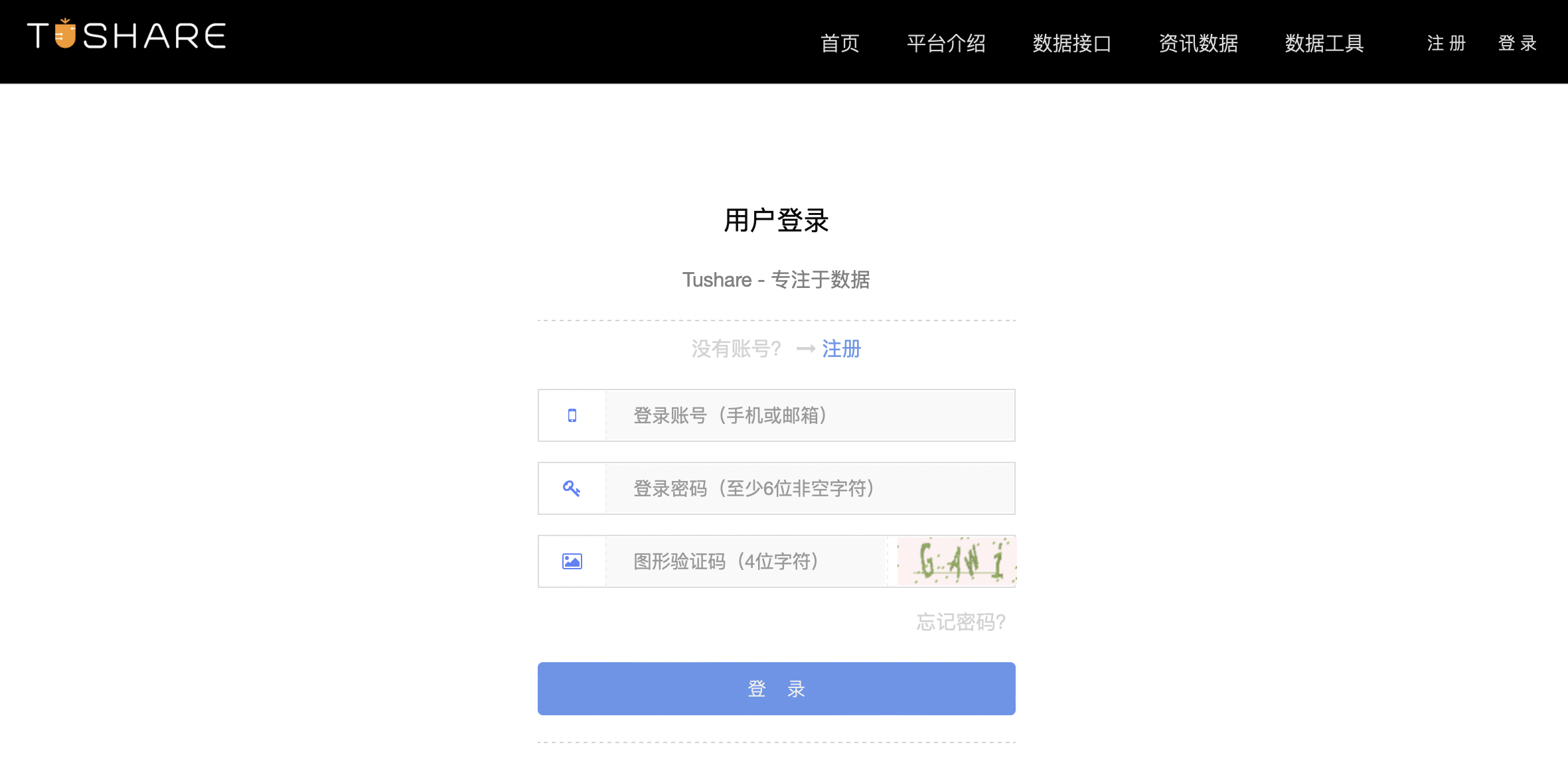Click the 忘记密码? link
The height and width of the screenshot is (771, 1568).
(x=961, y=622)
